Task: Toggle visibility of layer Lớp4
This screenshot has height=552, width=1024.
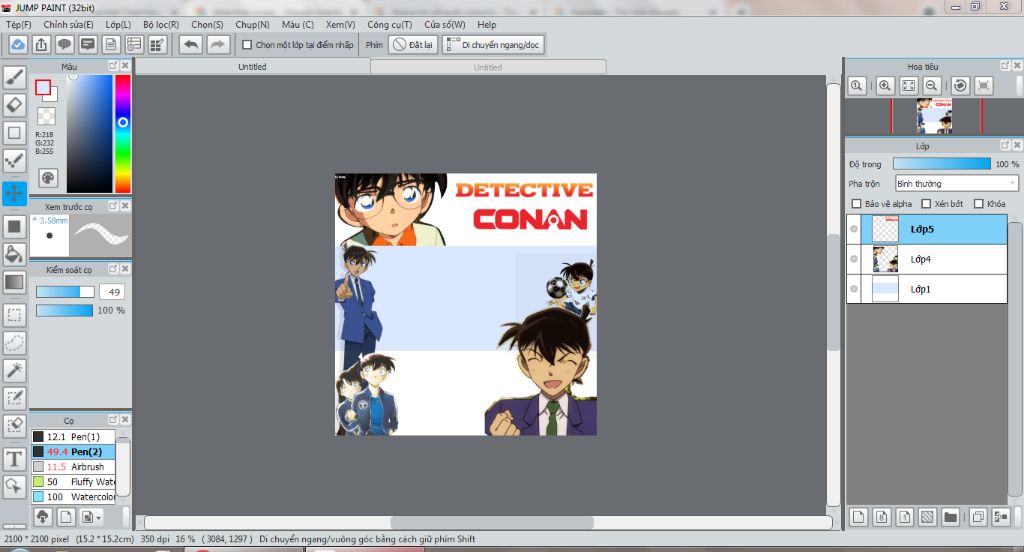Action: tap(854, 259)
